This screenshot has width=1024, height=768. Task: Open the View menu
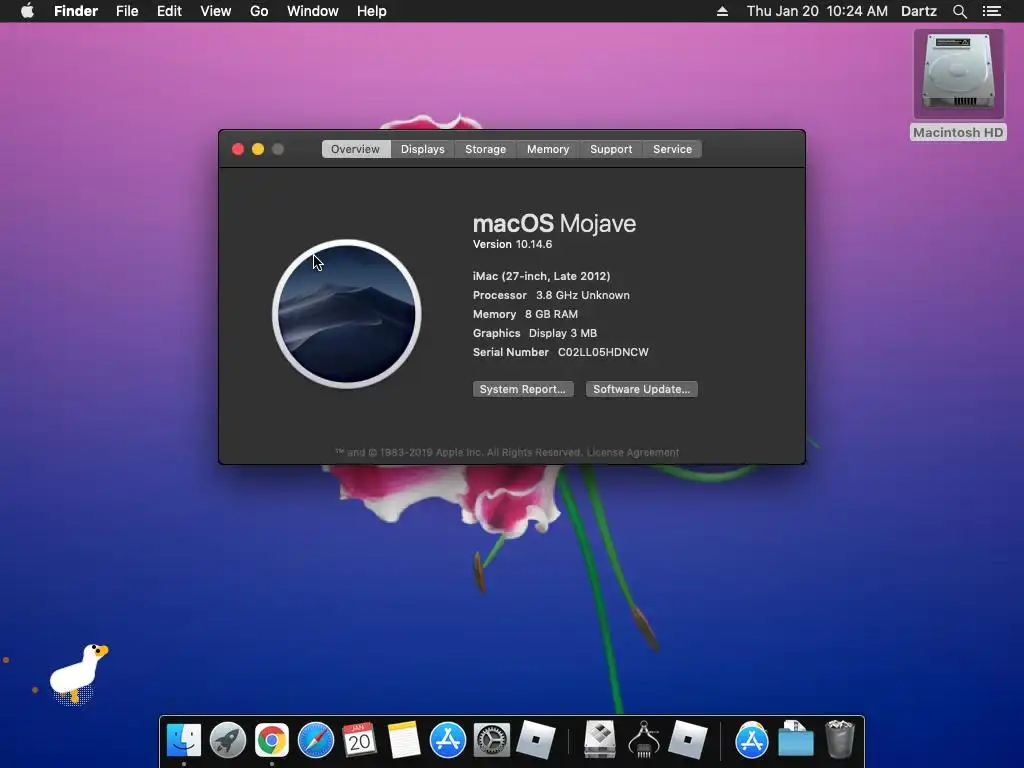(x=216, y=11)
